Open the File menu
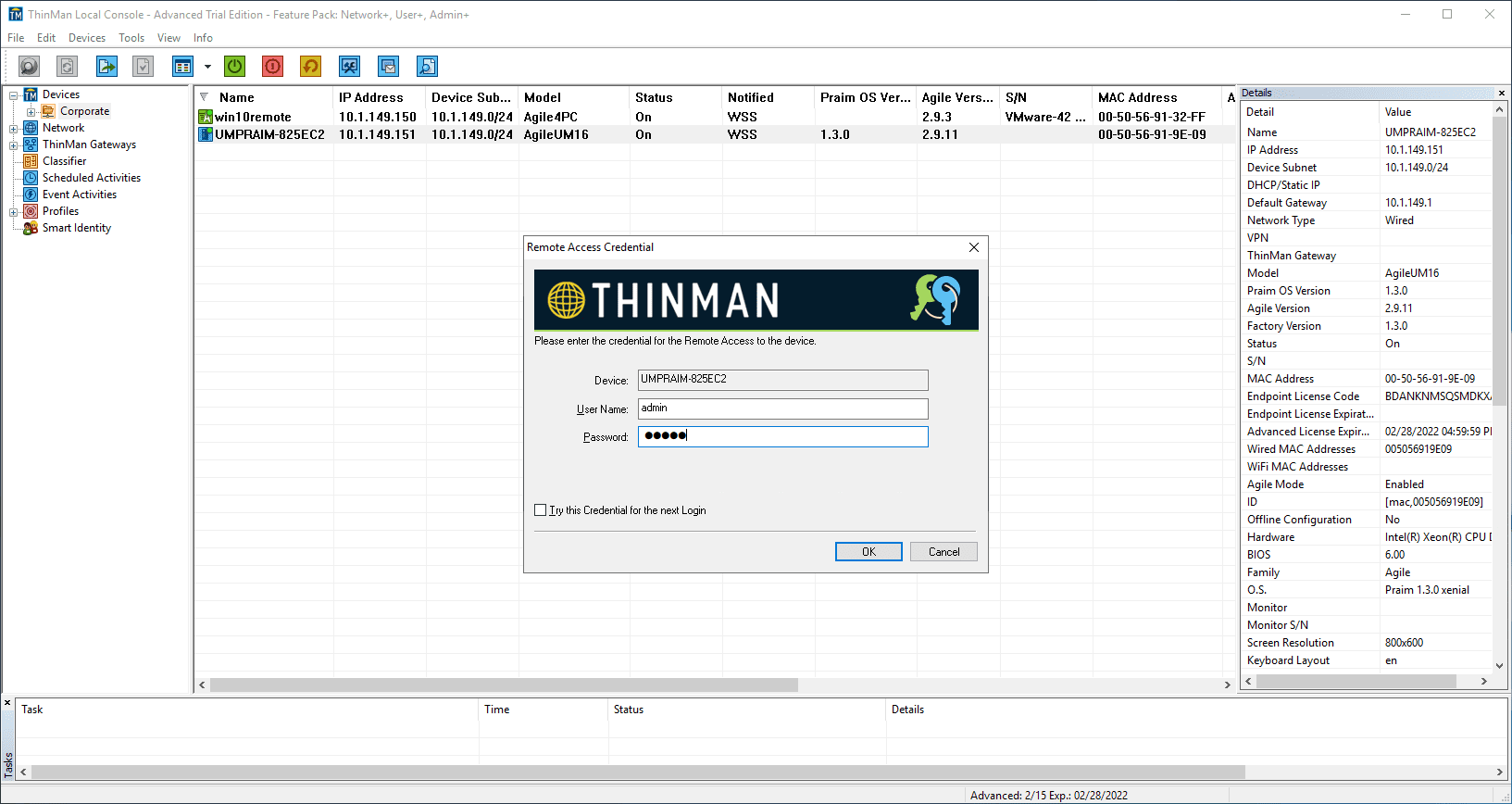 tap(16, 38)
